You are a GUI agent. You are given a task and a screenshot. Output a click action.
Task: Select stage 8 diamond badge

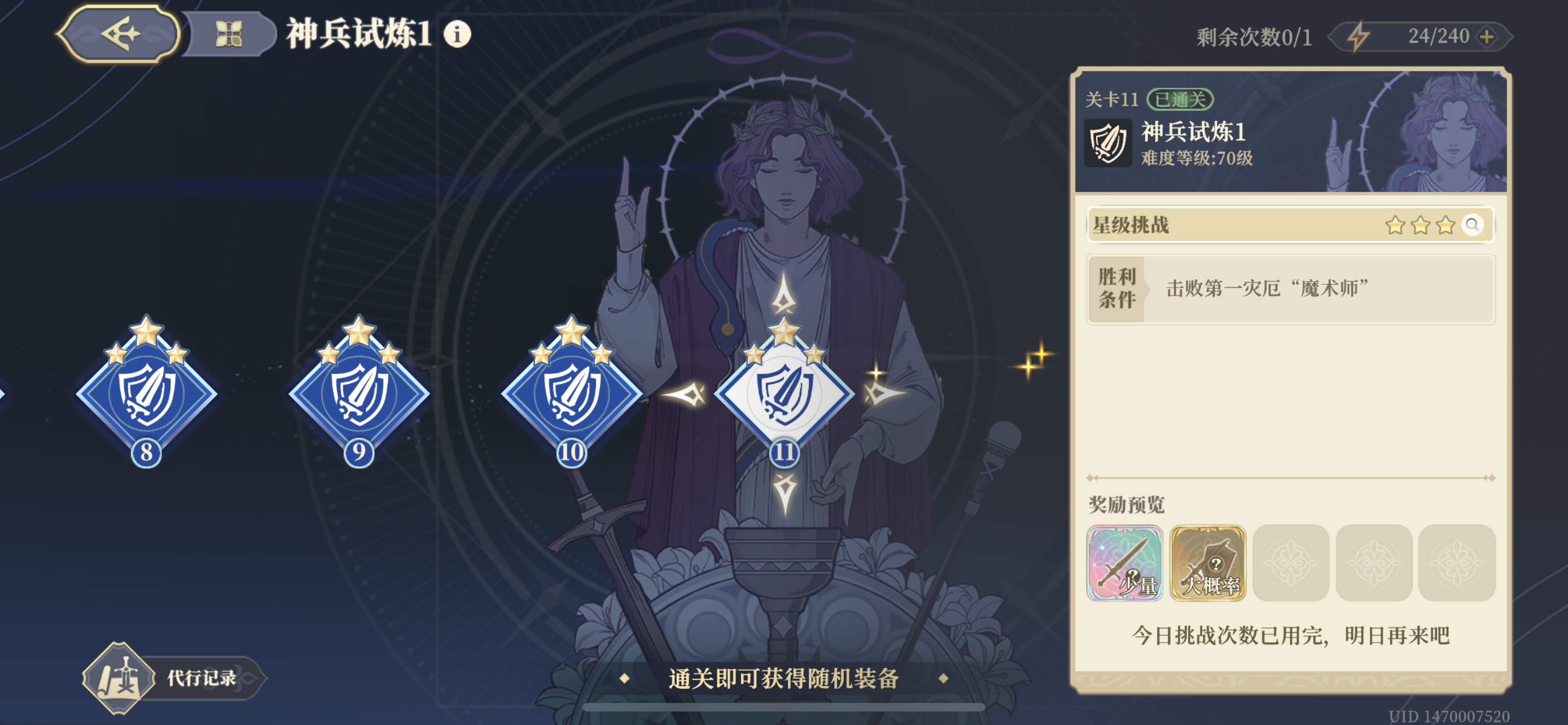pyautogui.click(x=146, y=391)
